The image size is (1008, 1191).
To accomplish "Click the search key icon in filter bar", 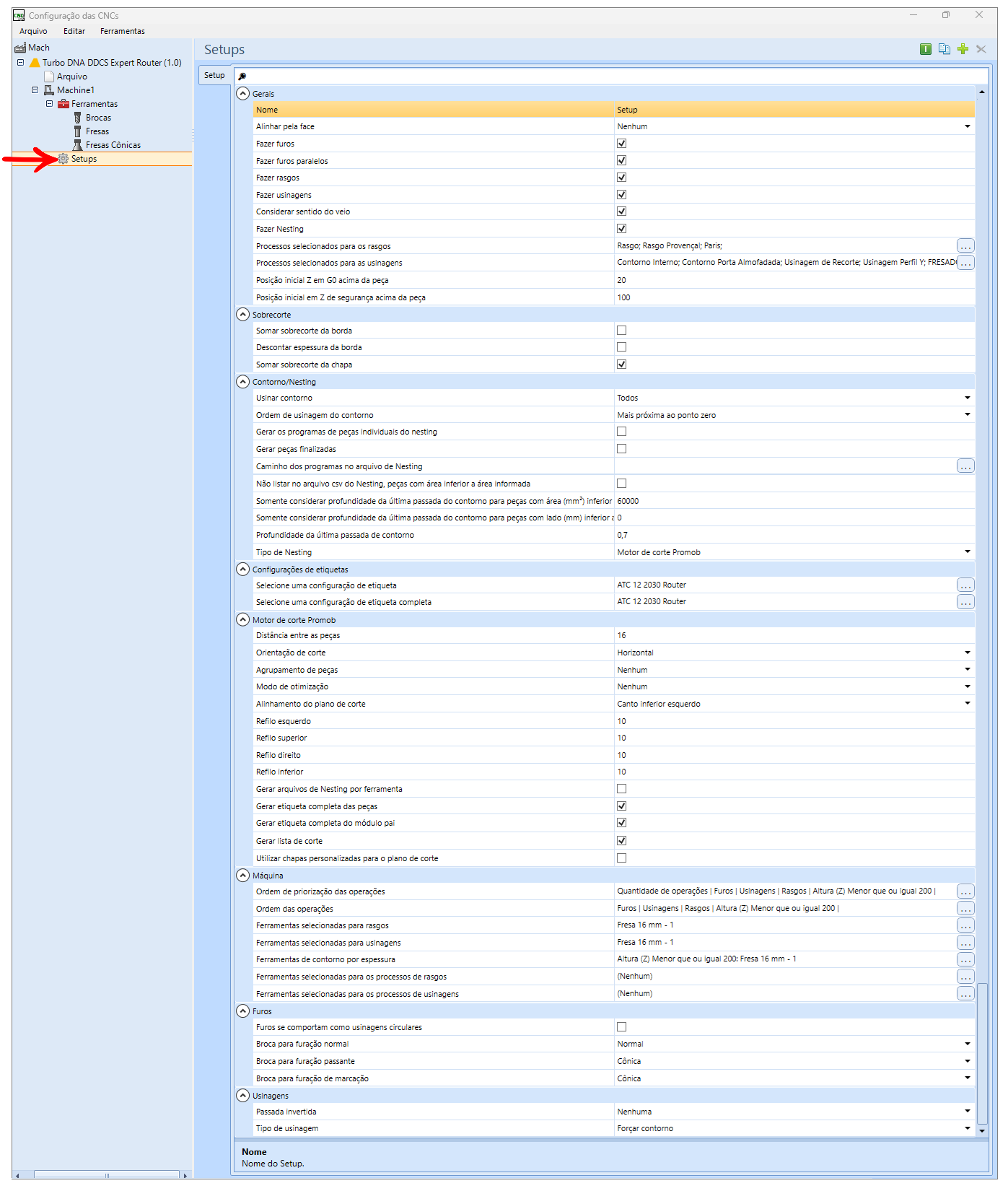I will (x=242, y=77).
